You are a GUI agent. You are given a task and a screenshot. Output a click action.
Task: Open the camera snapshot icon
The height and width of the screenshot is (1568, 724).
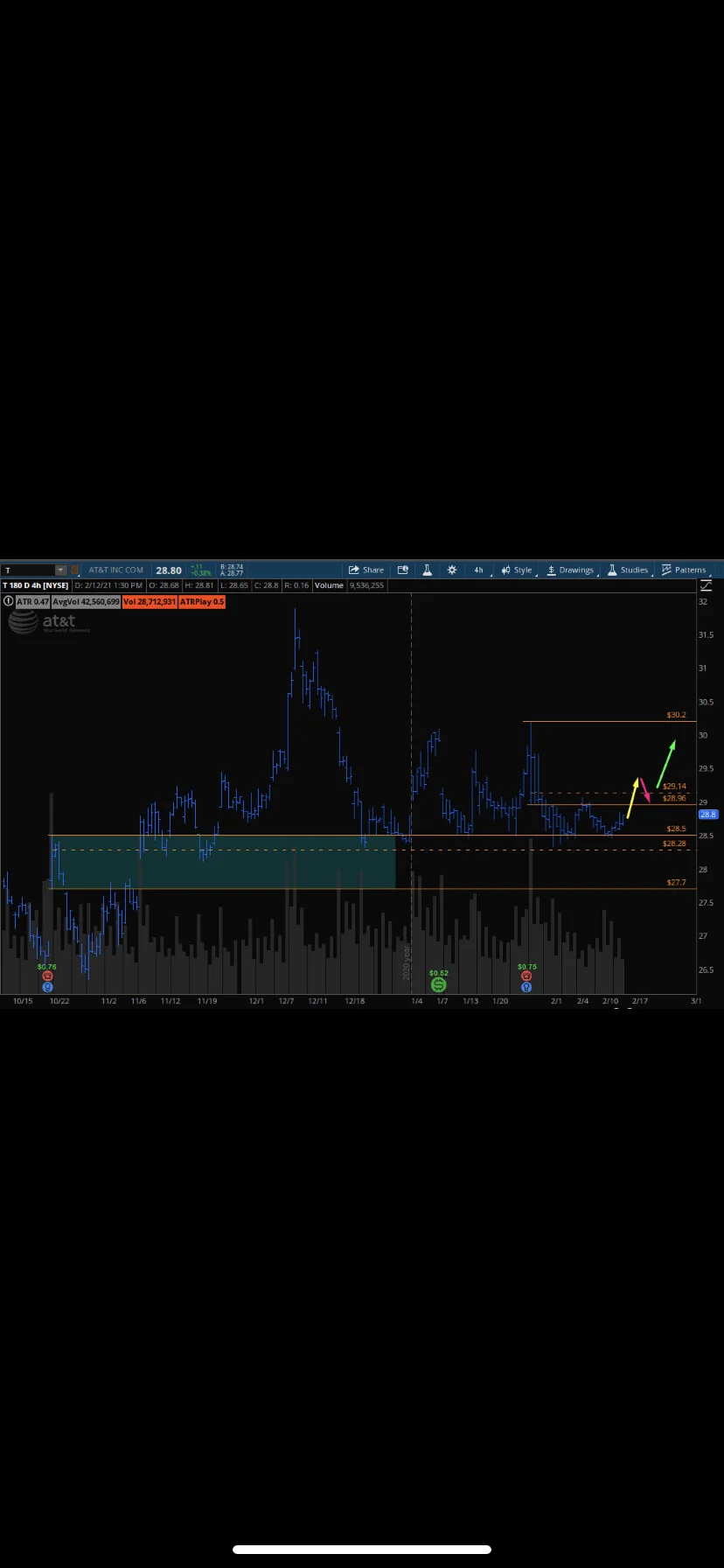coord(403,570)
